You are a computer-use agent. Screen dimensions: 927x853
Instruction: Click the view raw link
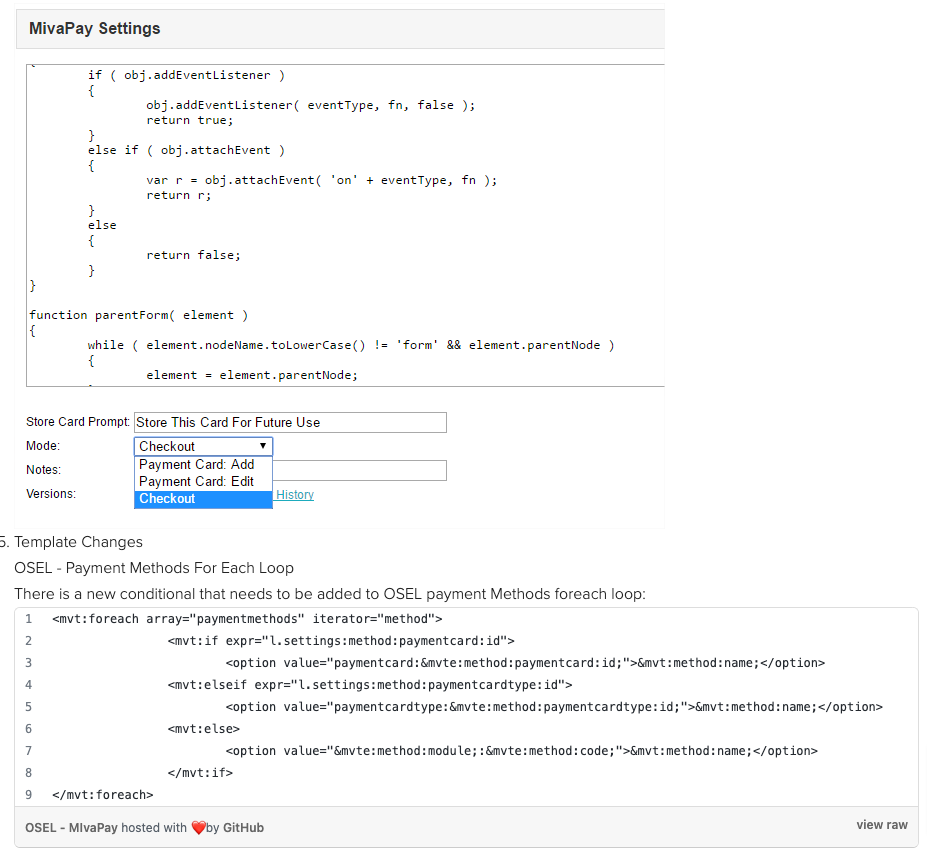pyautogui.click(x=881, y=825)
